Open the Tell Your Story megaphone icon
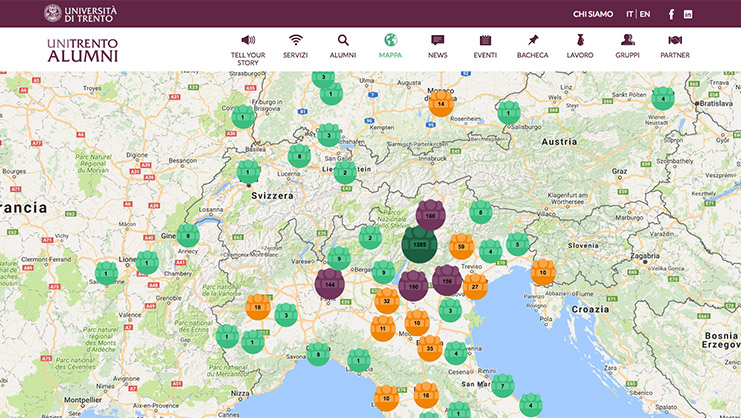 (x=248, y=40)
